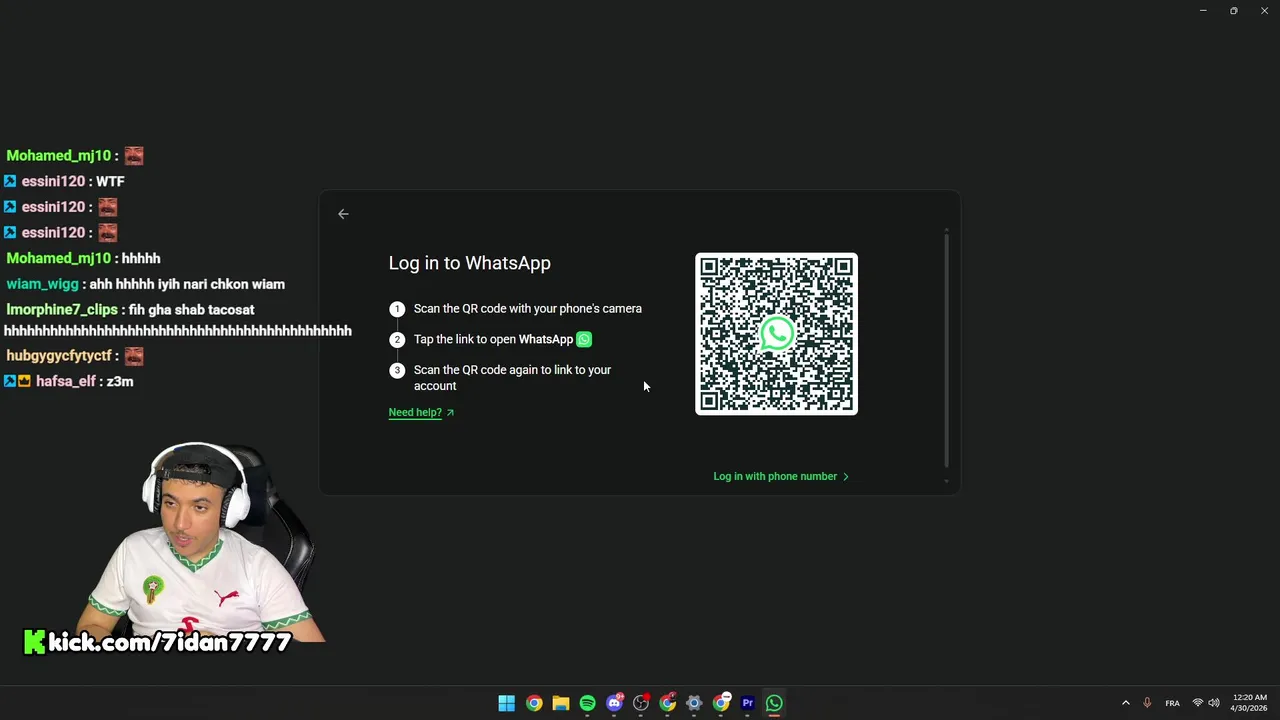Click the back arrow in WhatsApp login

pyautogui.click(x=343, y=214)
